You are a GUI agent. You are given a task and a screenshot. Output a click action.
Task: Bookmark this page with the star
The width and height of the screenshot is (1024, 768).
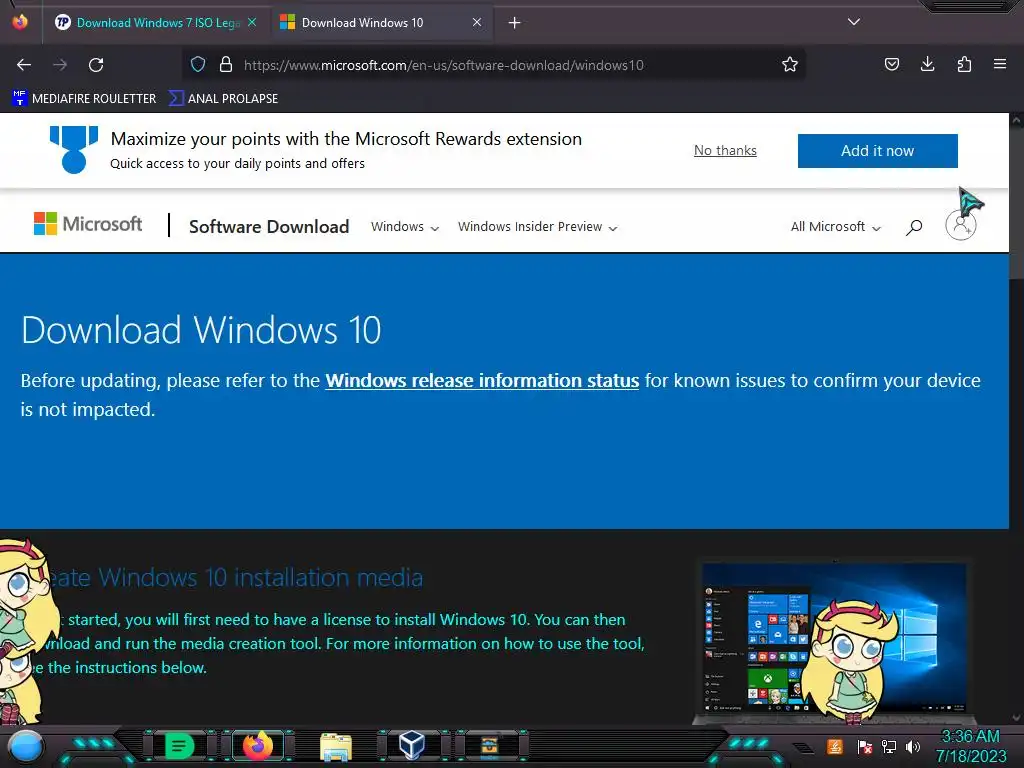click(x=790, y=65)
